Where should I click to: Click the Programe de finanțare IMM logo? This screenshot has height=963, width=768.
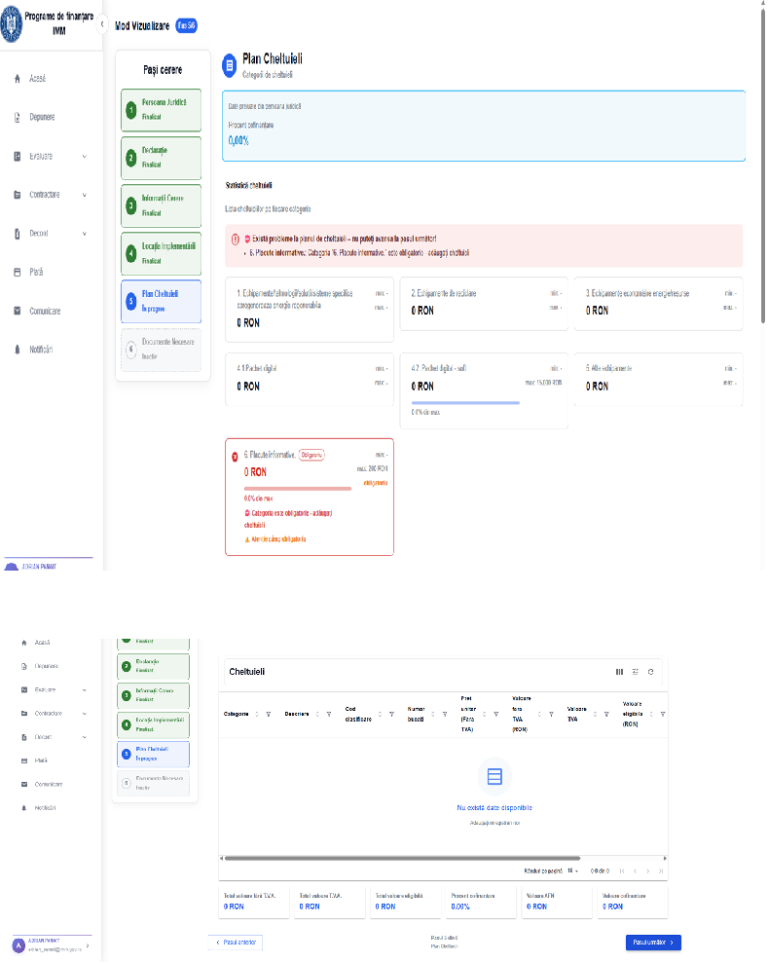(11, 25)
